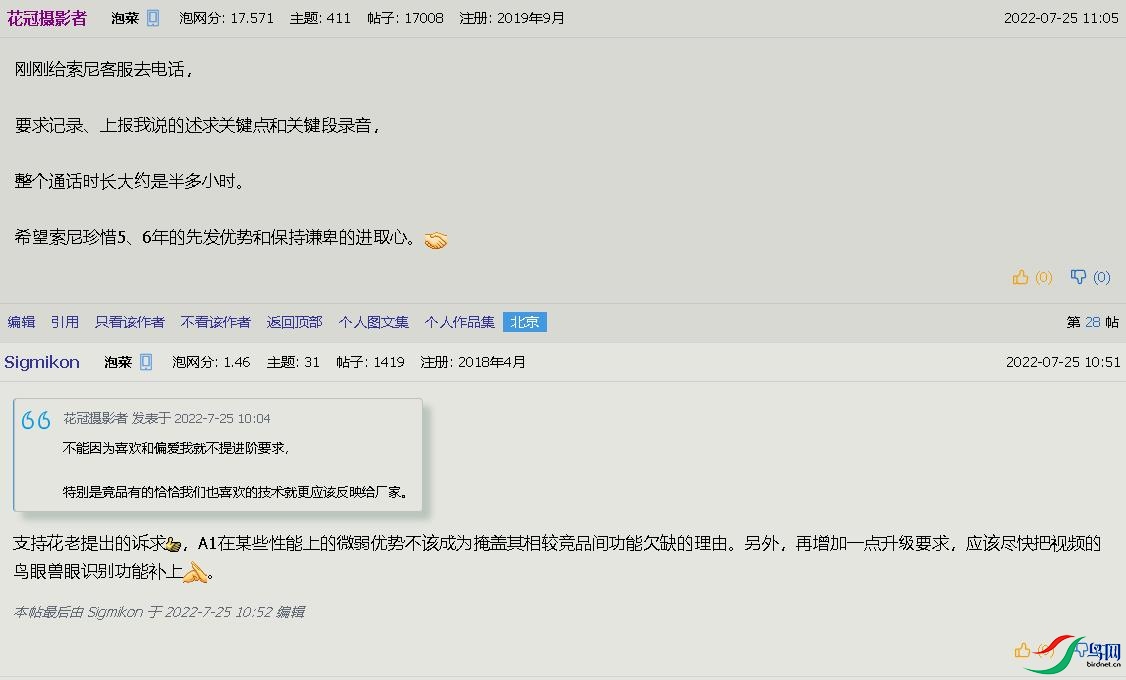This screenshot has width=1126, height=680.
Task: Click the quotation mark icon in the quote box
Action: tap(36, 419)
